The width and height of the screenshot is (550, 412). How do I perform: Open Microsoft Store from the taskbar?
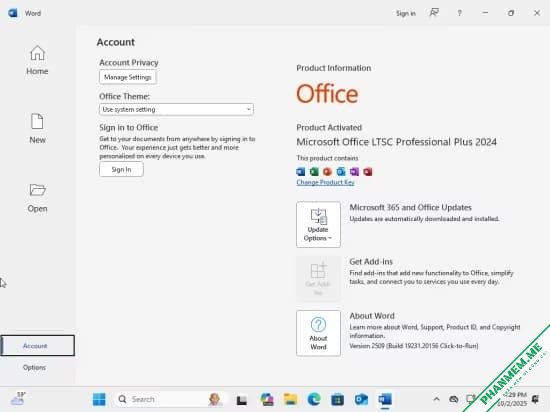tap(337, 399)
